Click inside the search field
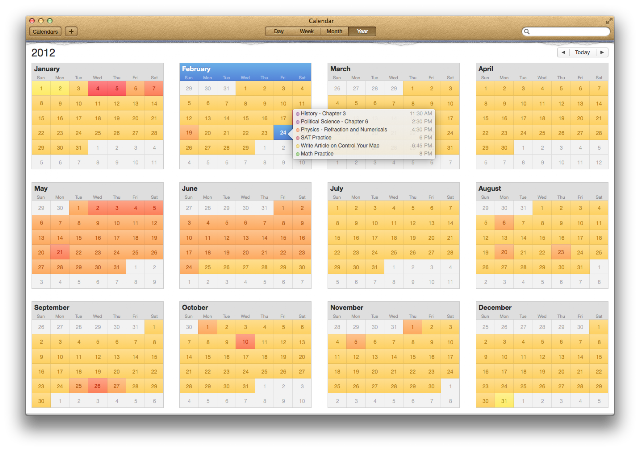The width and height of the screenshot is (640, 451). (x=566, y=31)
